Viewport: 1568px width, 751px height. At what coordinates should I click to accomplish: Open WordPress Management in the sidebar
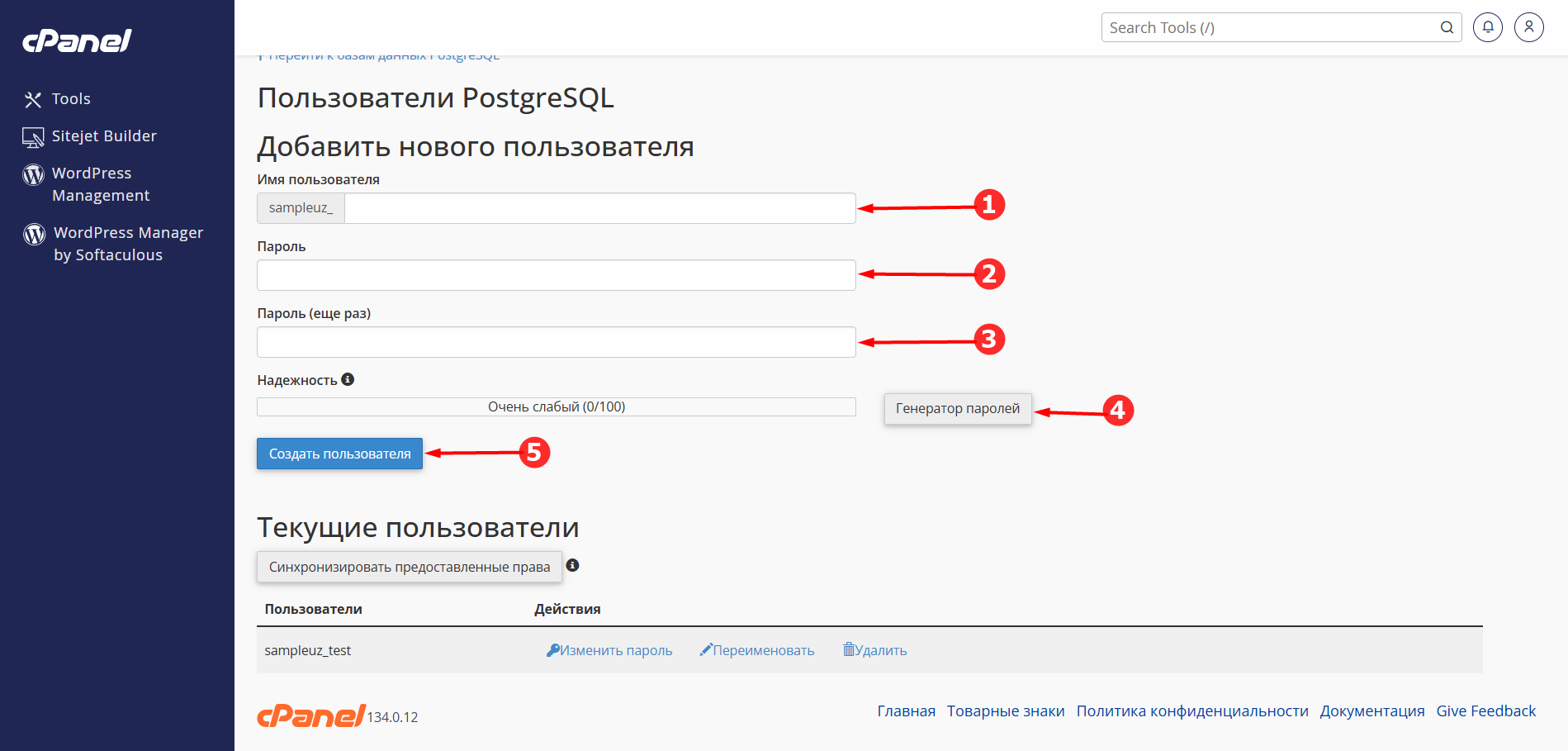tap(101, 184)
